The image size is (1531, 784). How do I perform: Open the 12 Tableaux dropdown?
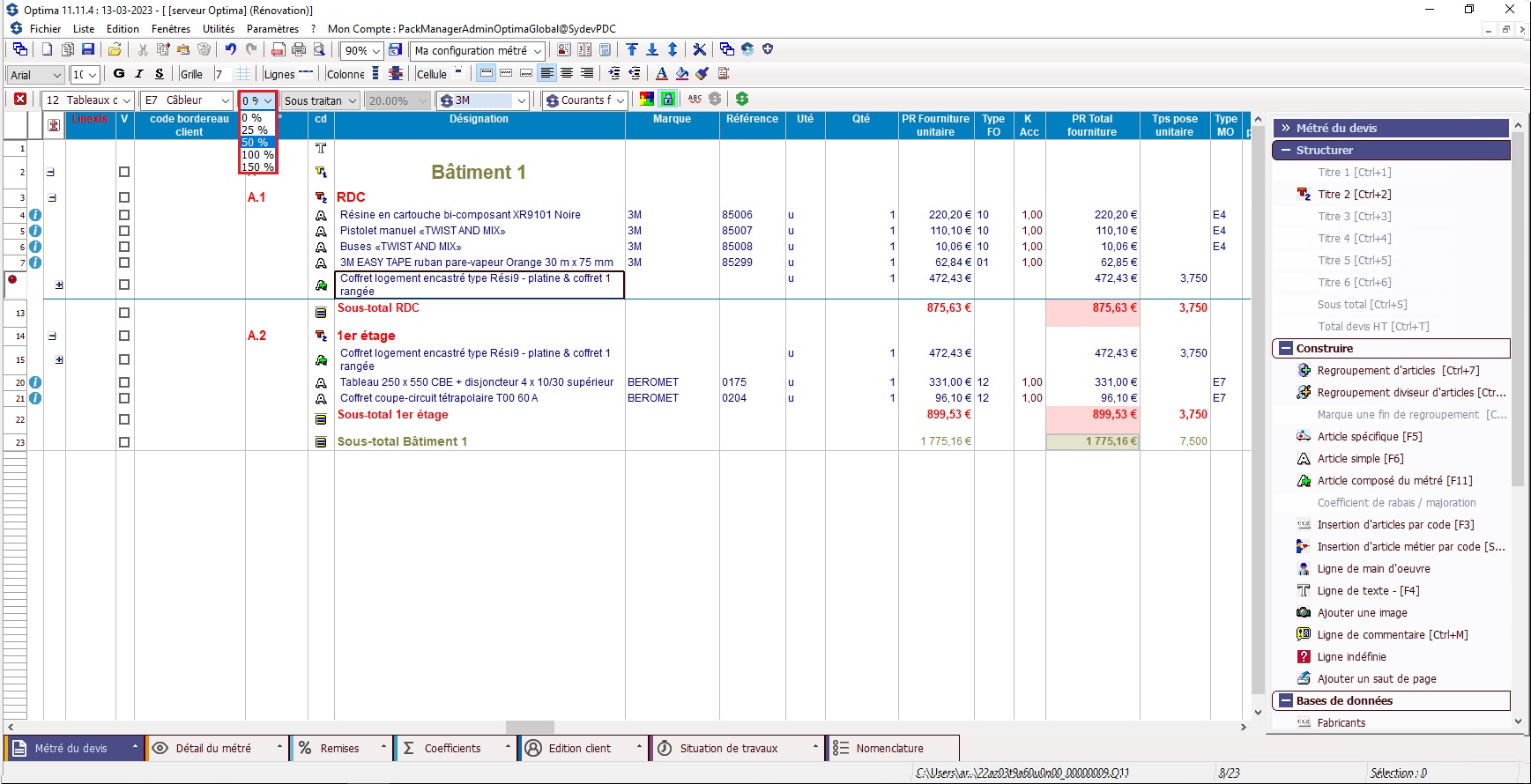(126, 100)
